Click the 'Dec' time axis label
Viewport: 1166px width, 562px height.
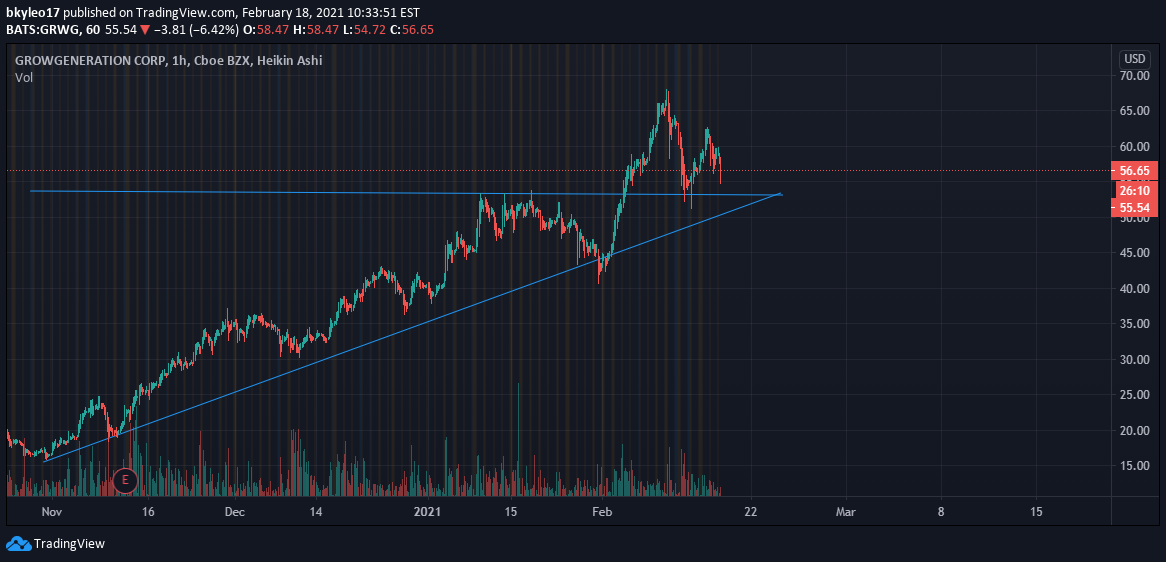point(235,512)
